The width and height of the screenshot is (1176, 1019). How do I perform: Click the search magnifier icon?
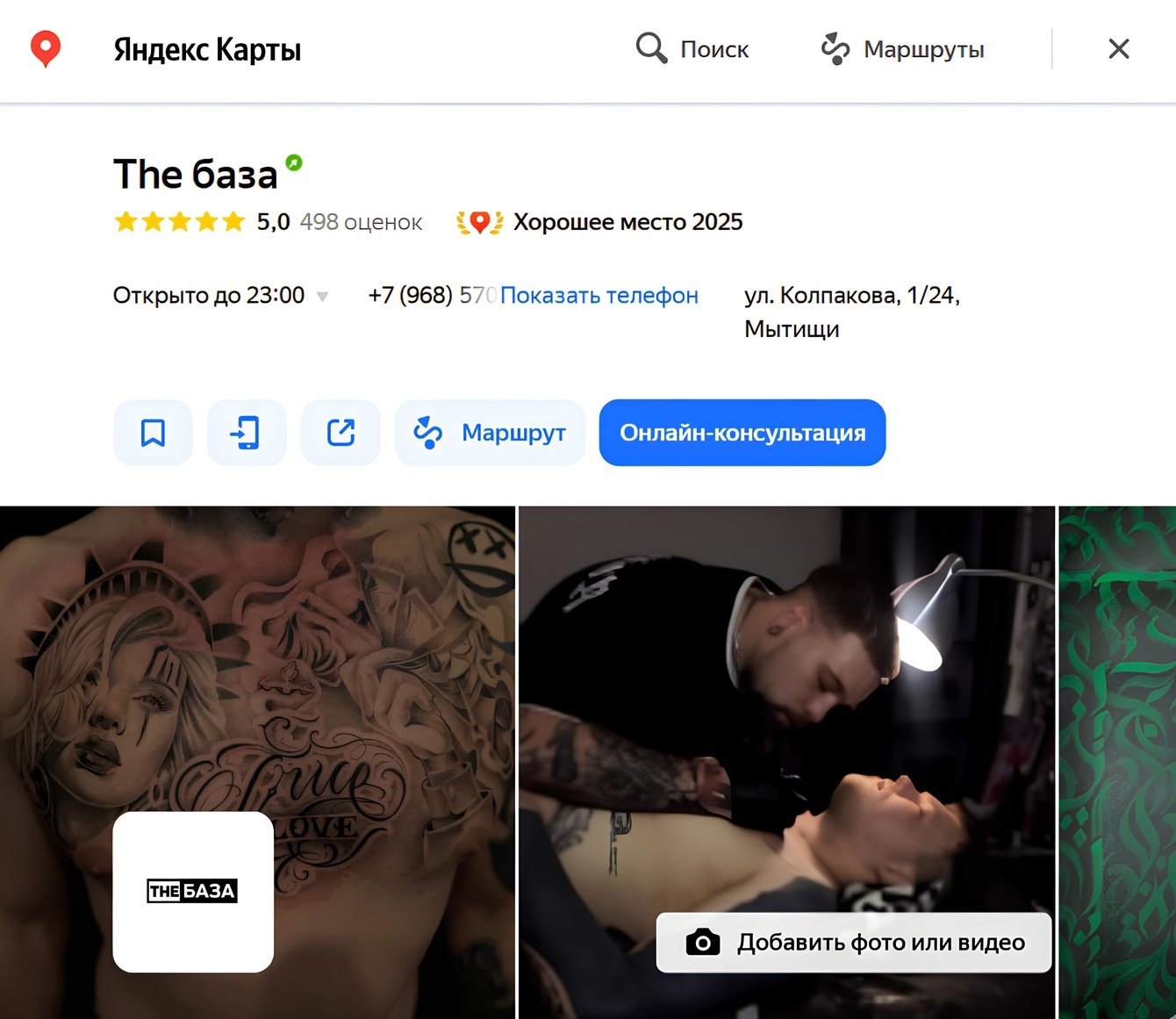click(x=651, y=48)
